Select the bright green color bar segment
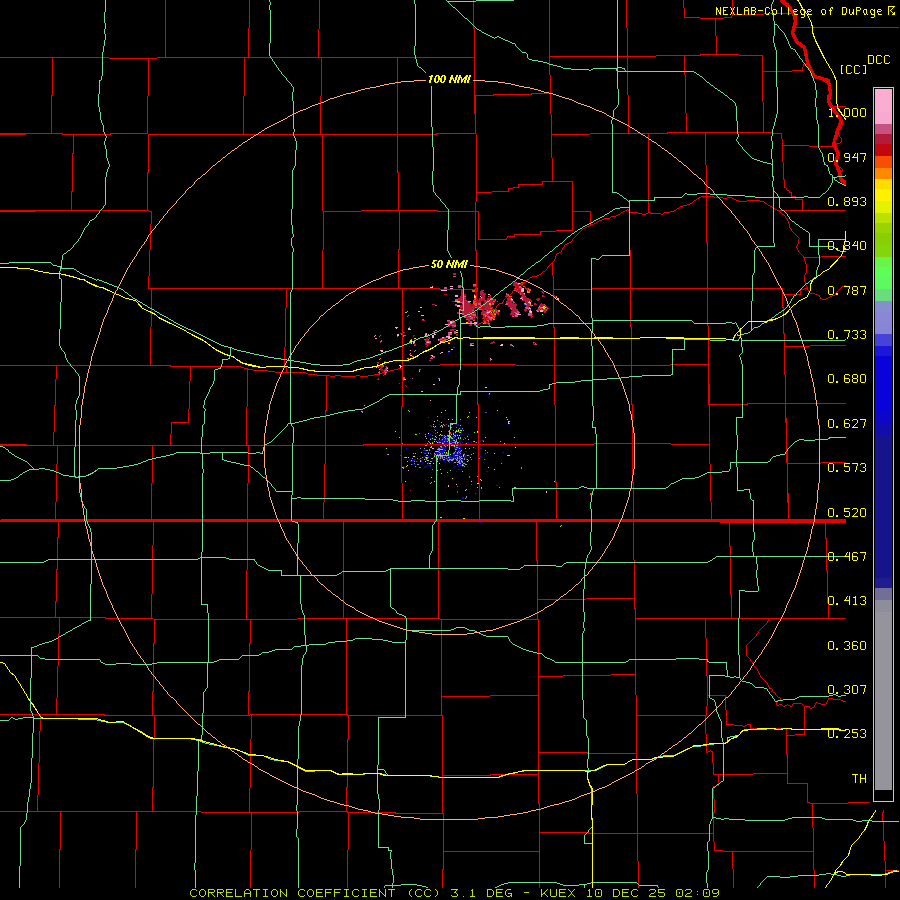The image size is (900, 900). (x=883, y=273)
